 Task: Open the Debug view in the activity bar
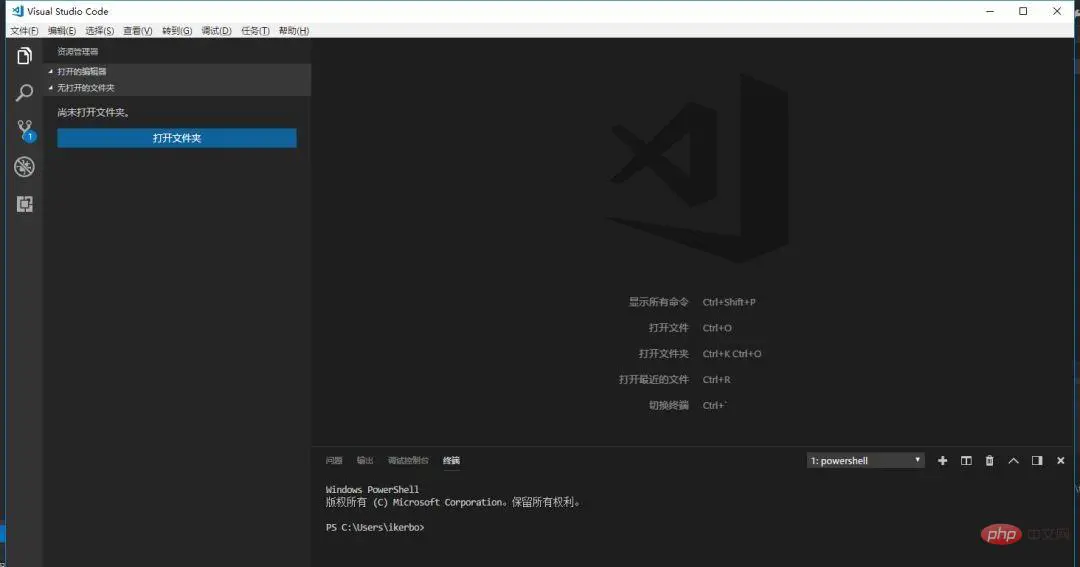pyautogui.click(x=24, y=167)
